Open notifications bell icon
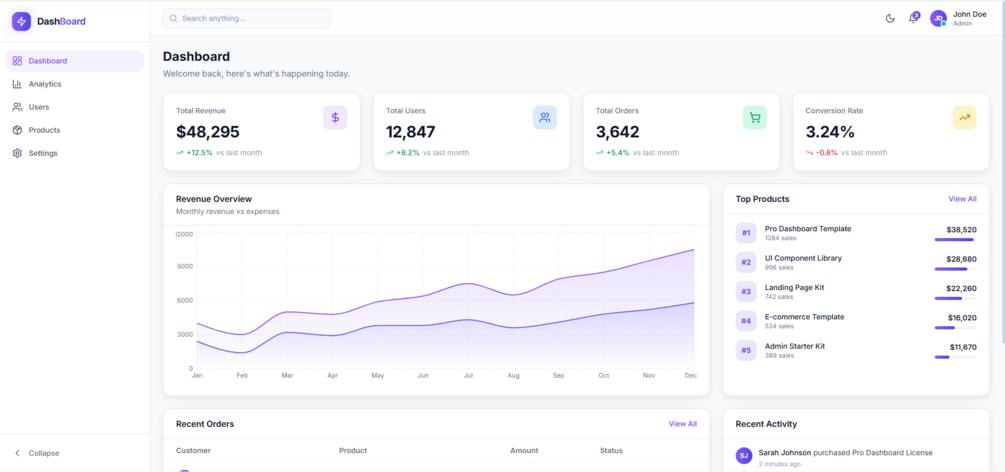1005x472 pixels. 913,19
